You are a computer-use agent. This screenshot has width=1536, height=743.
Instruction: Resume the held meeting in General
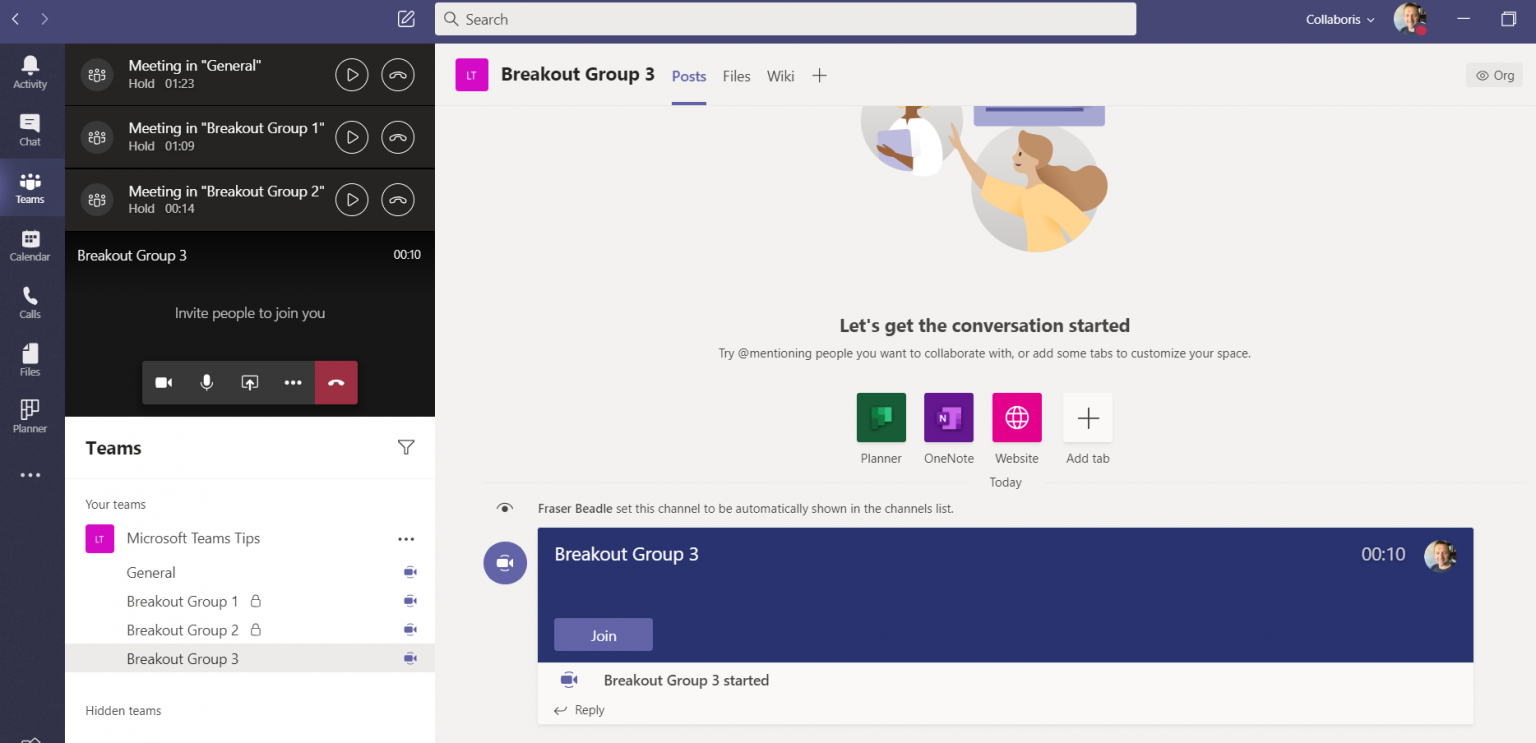[351, 74]
